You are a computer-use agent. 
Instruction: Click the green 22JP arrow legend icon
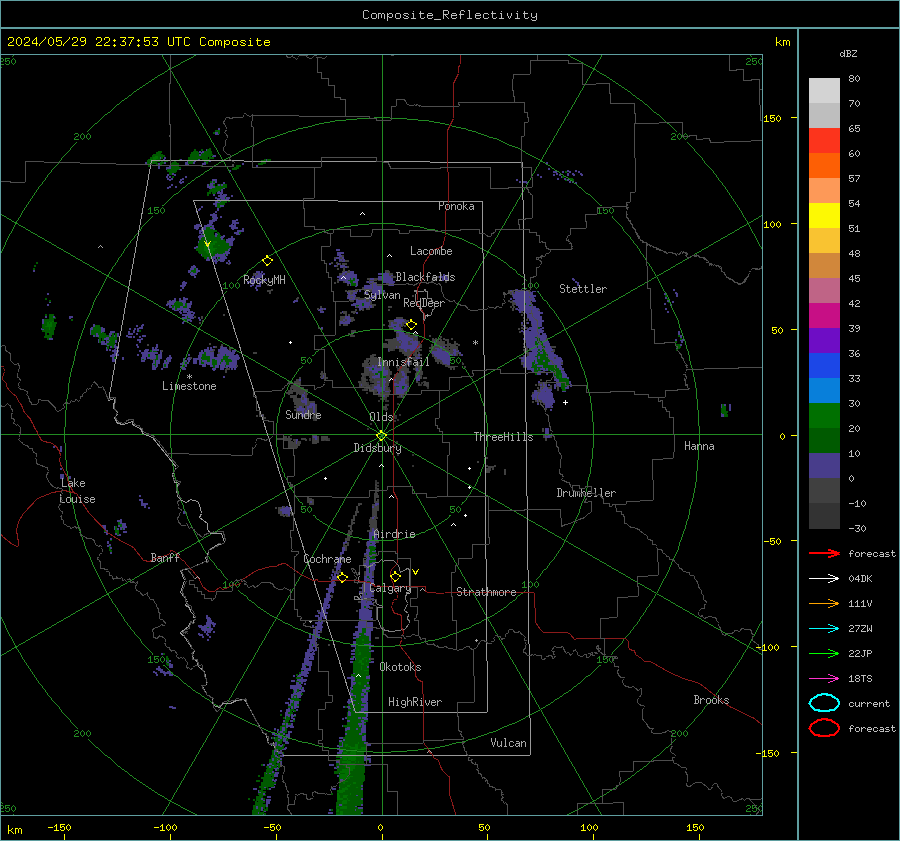[x=824, y=653]
